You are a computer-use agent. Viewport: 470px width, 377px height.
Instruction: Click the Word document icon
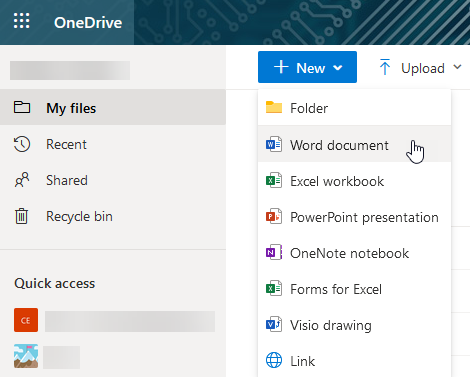click(x=274, y=144)
